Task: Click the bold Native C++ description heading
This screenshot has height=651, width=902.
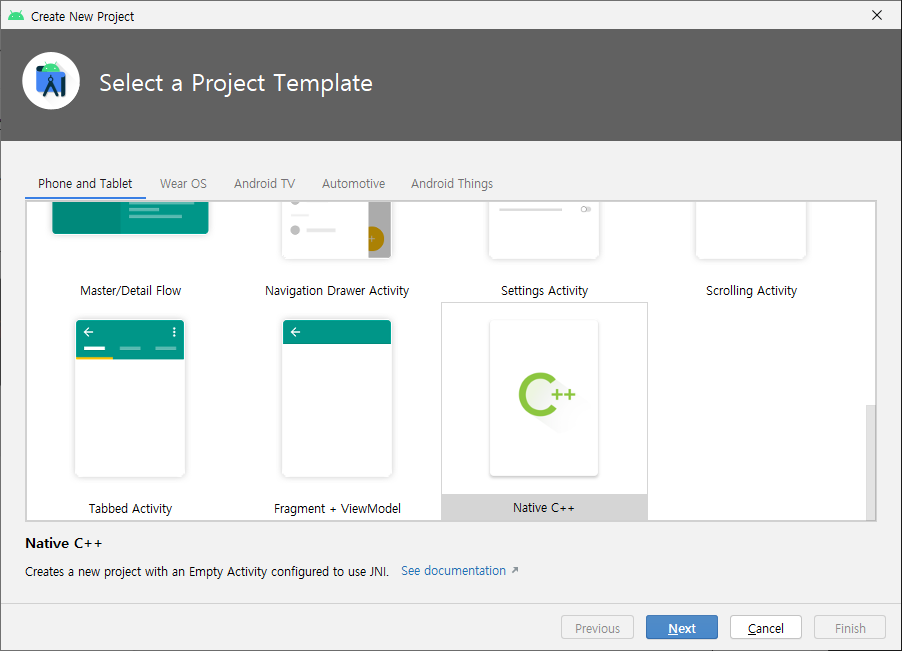Action: tap(64, 543)
